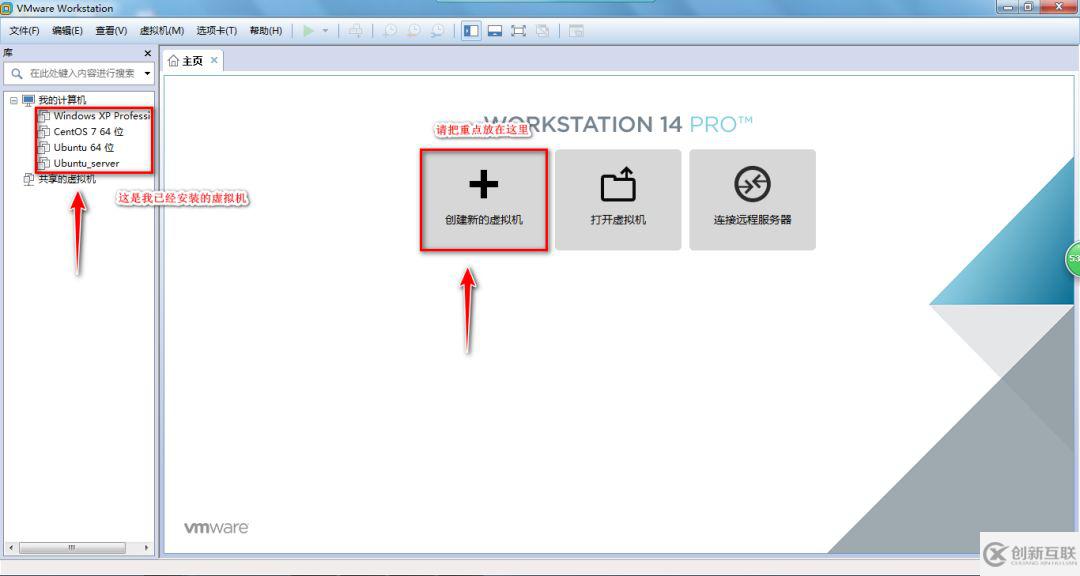Collapse the 我的计算机 tree node
Viewport: 1080px width, 576px height.
pos(13,100)
